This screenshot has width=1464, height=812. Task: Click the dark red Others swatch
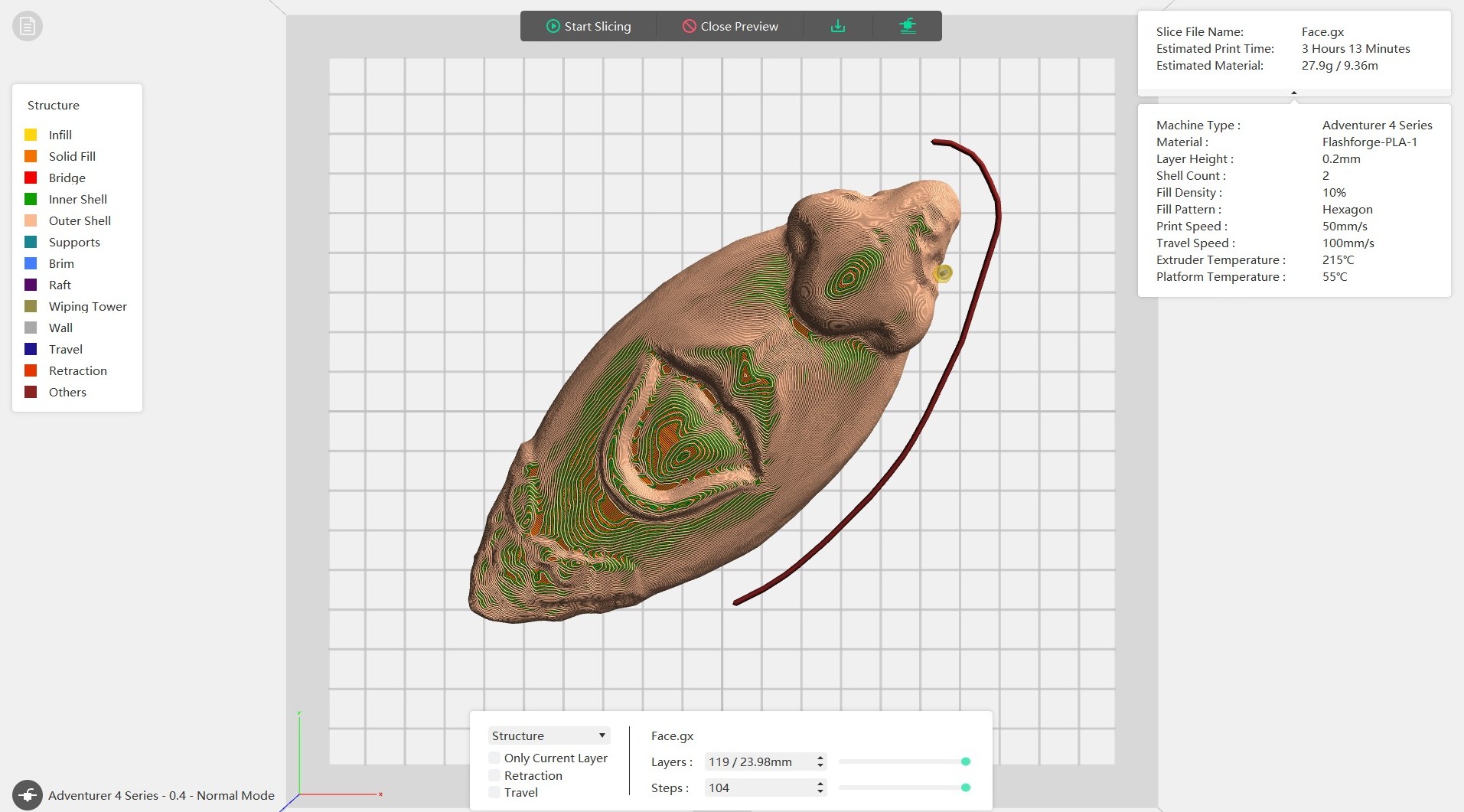pos(31,392)
